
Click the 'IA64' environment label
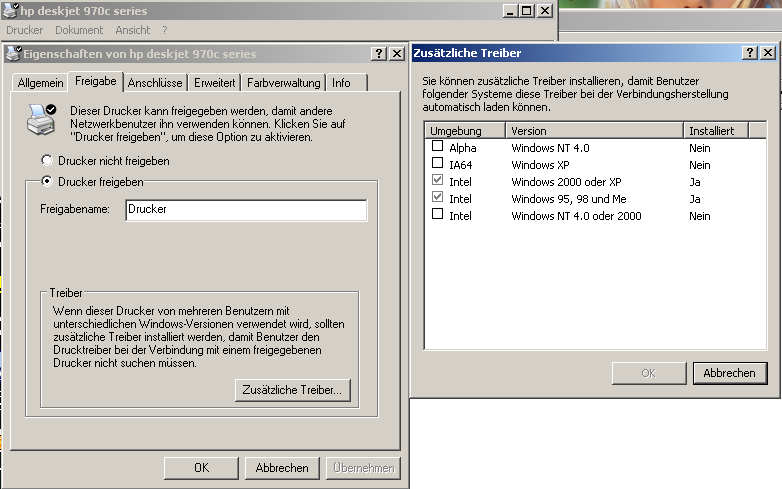tap(460, 165)
